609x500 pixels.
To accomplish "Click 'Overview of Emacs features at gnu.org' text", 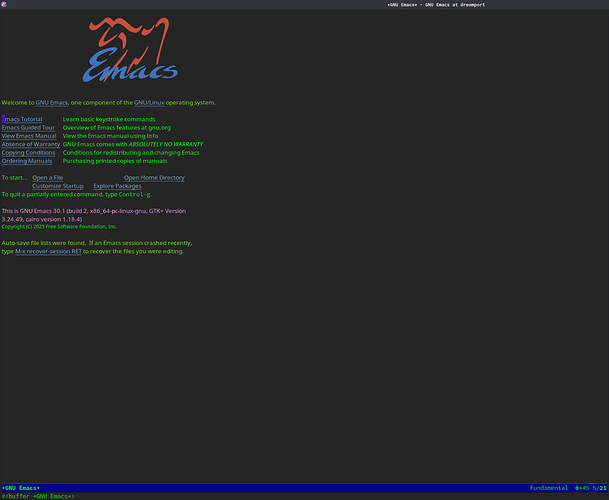I will click(x=117, y=128).
